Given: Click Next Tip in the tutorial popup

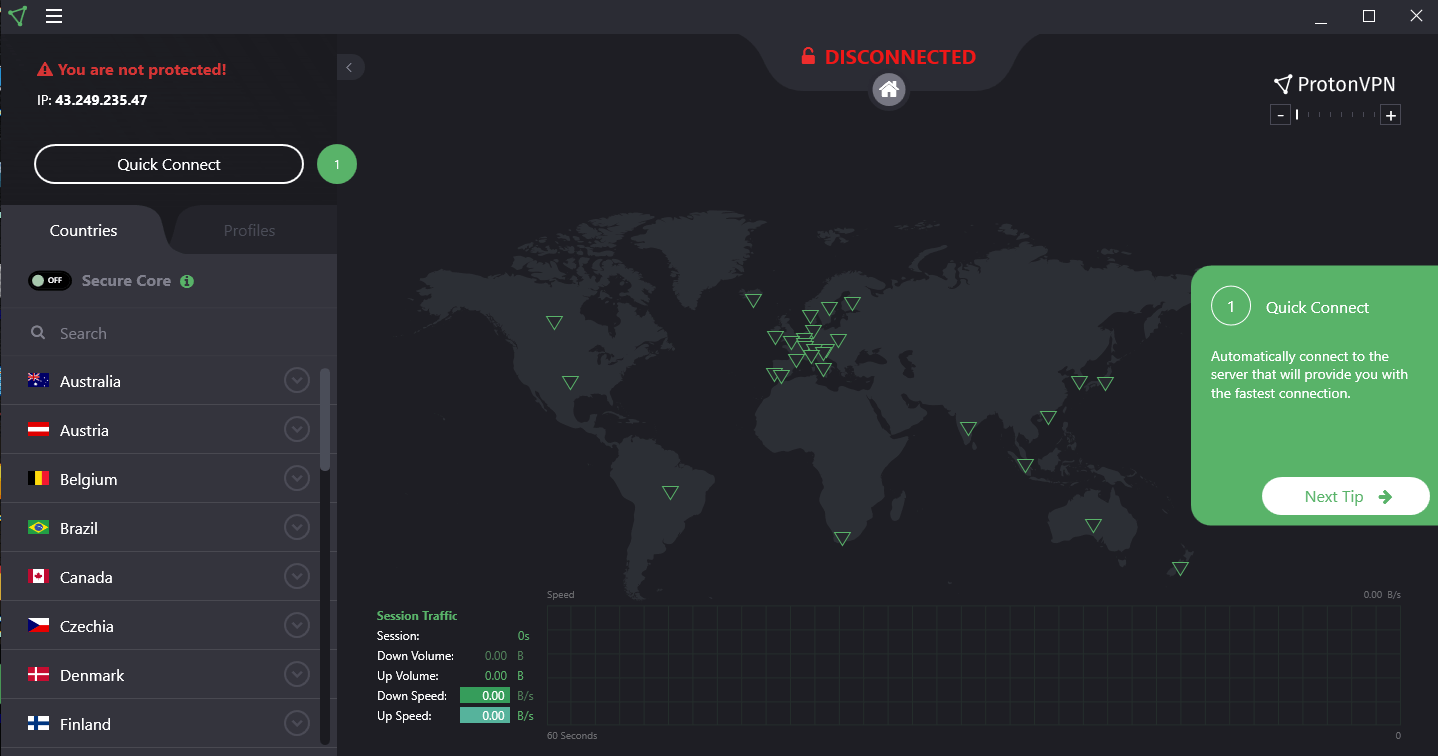Looking at the screenshot, I should [x=1345, y=496].
